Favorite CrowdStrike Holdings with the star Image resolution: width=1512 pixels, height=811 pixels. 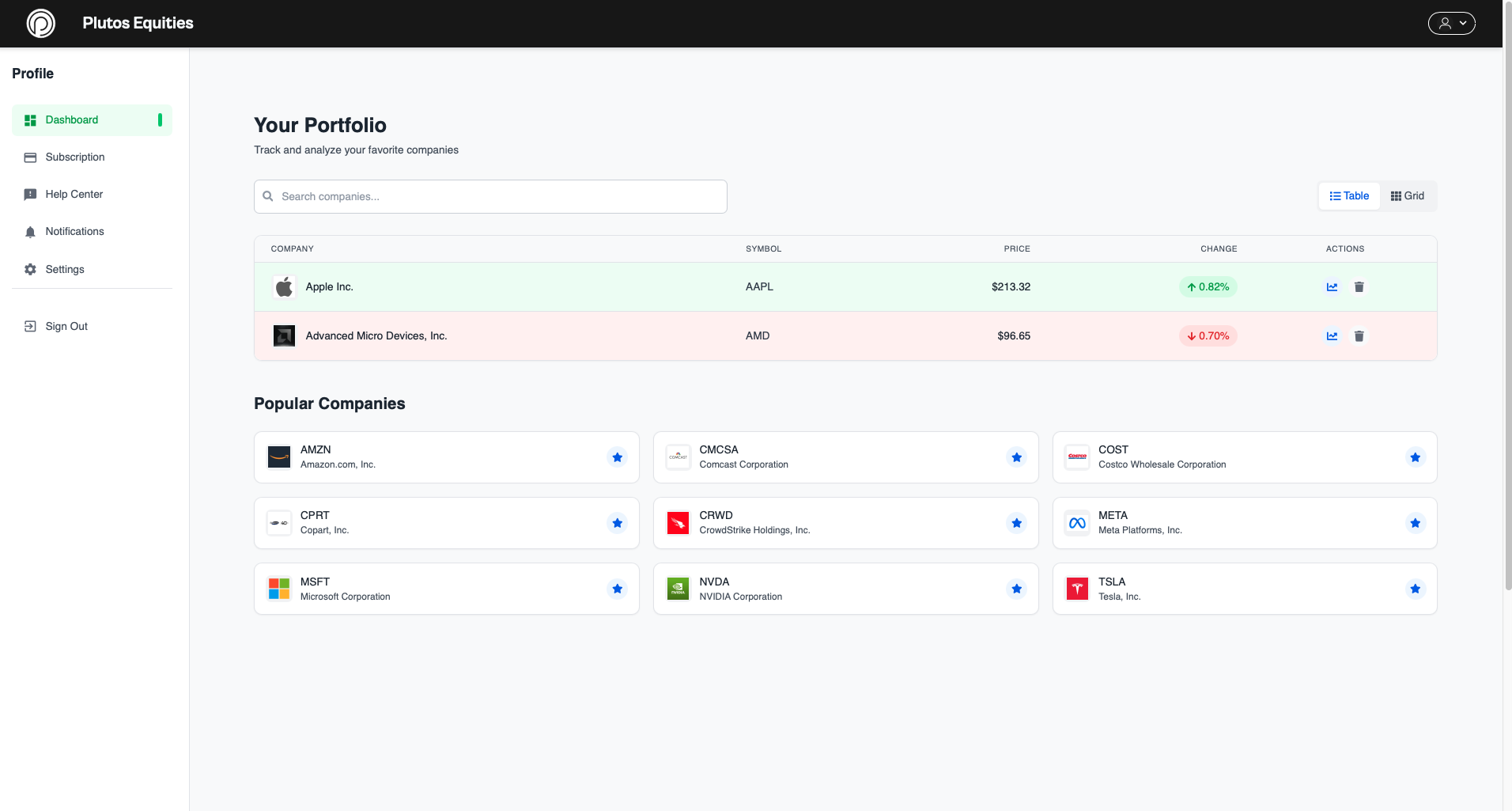click(x=1015, y=523)
